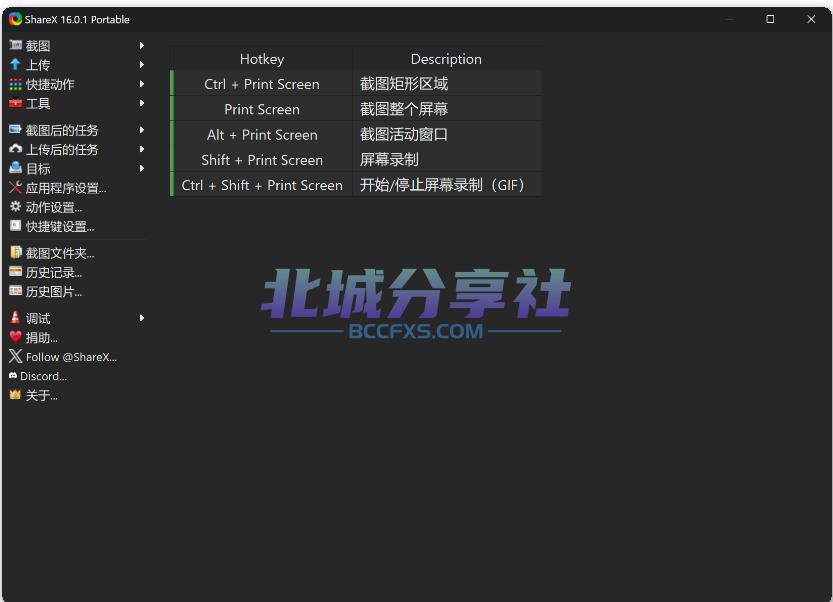Select the 开始/停止屏幕录制（GIF）description cell
The height and width of the screenshot is (602, 833).
(447, 185)
